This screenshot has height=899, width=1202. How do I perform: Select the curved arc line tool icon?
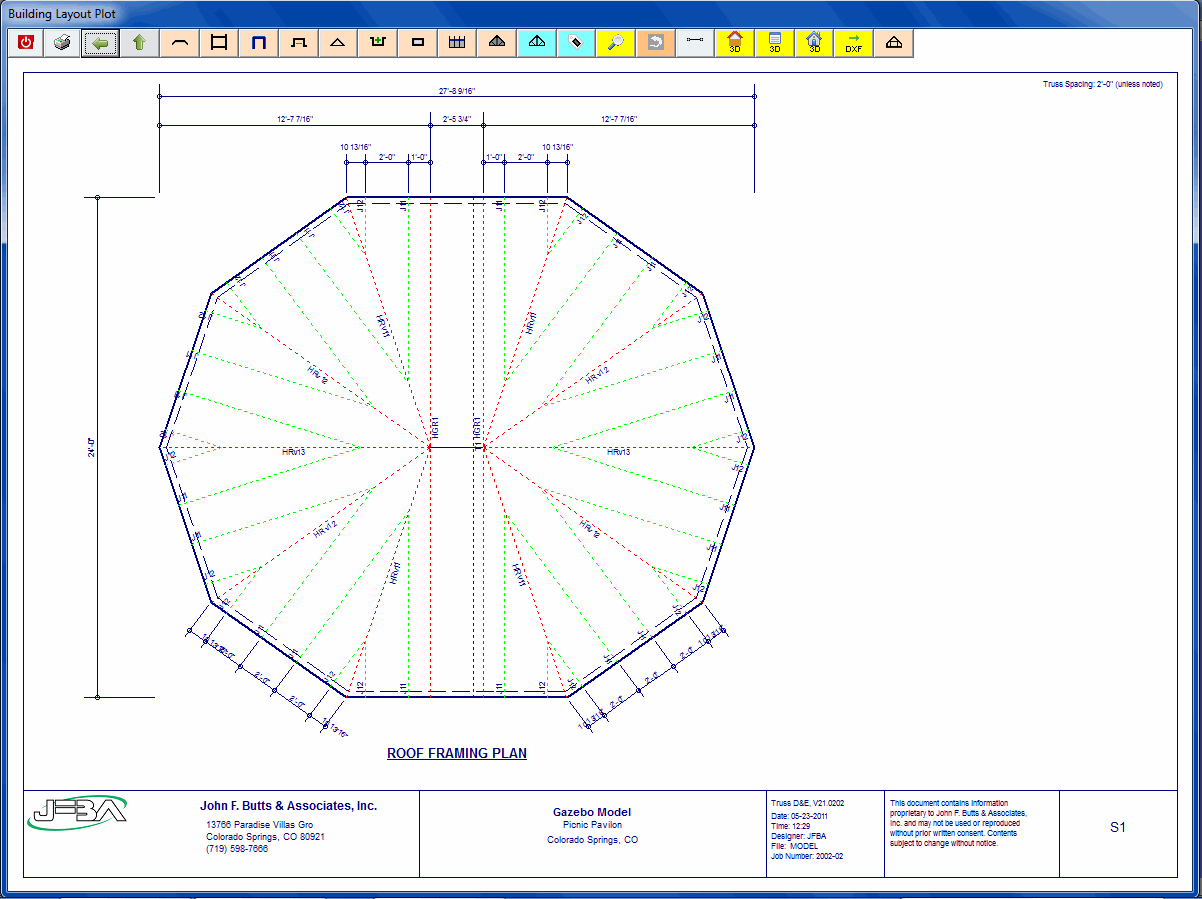pyautogui.click(x=179, y=43)
